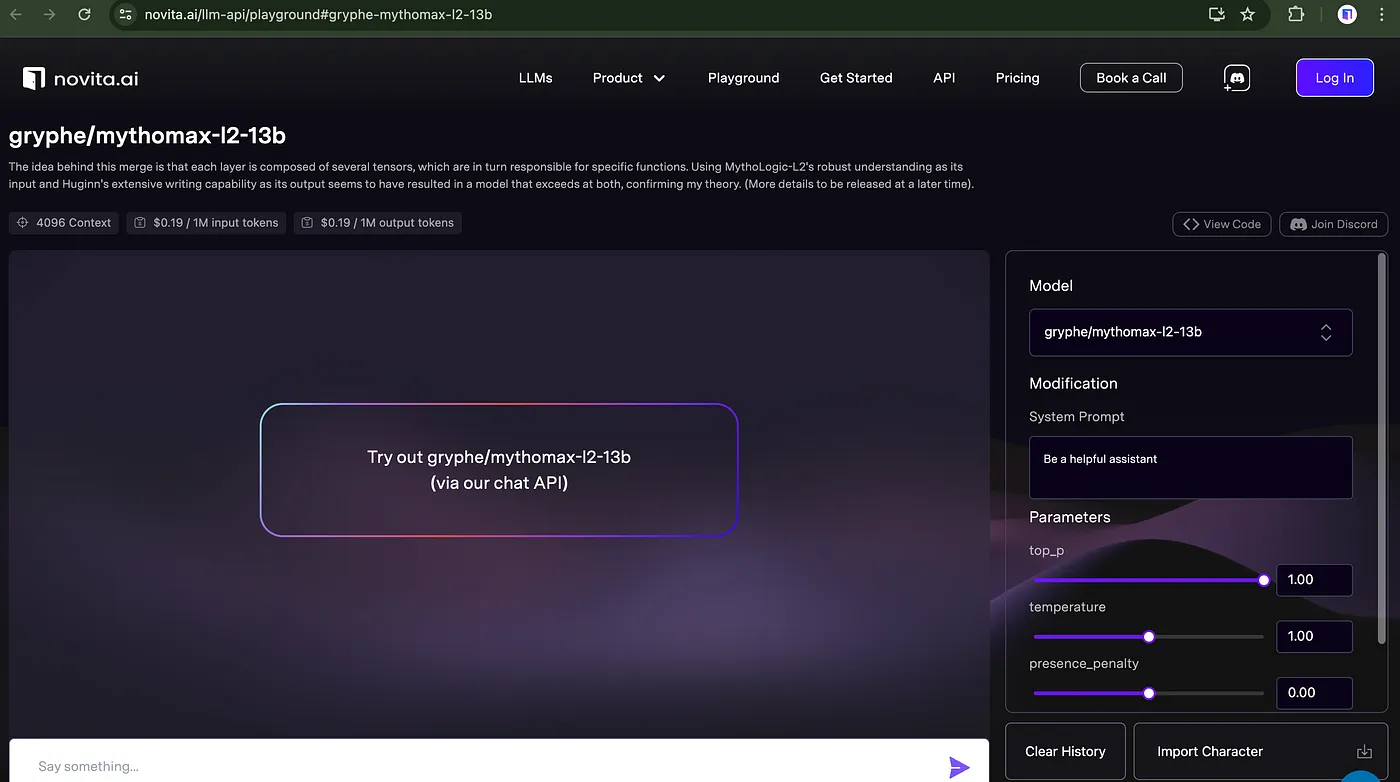Click the Import Character download icon
The height and width of the screenshot is (782, 1400).
(x=1364, y=751)
